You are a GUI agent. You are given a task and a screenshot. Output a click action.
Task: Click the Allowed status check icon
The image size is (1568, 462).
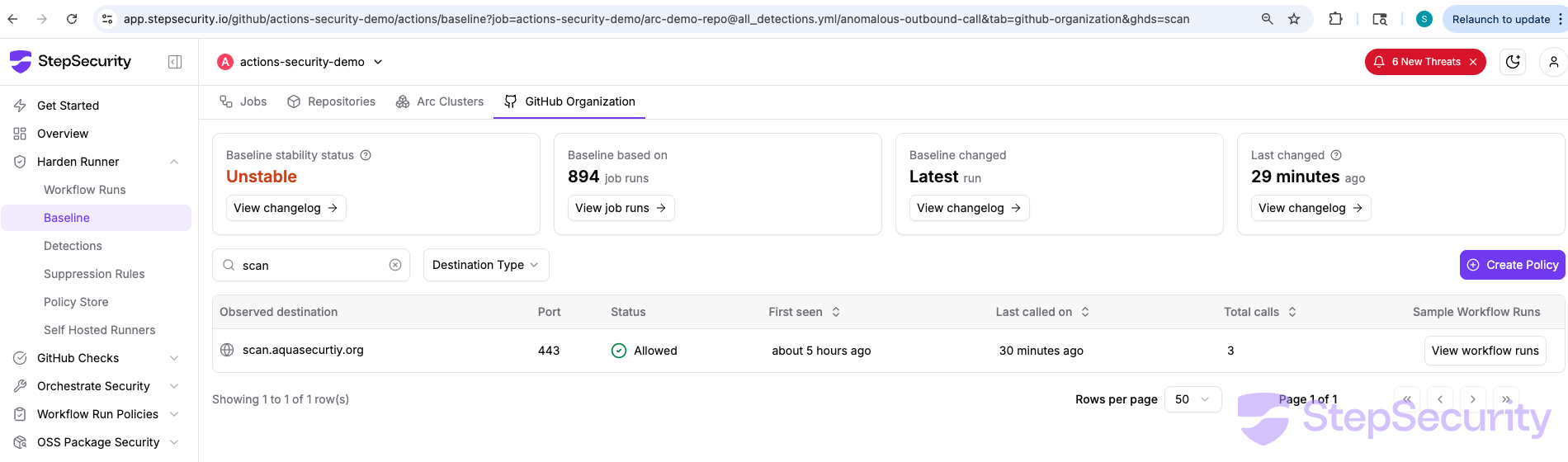(x=619, y=351)
